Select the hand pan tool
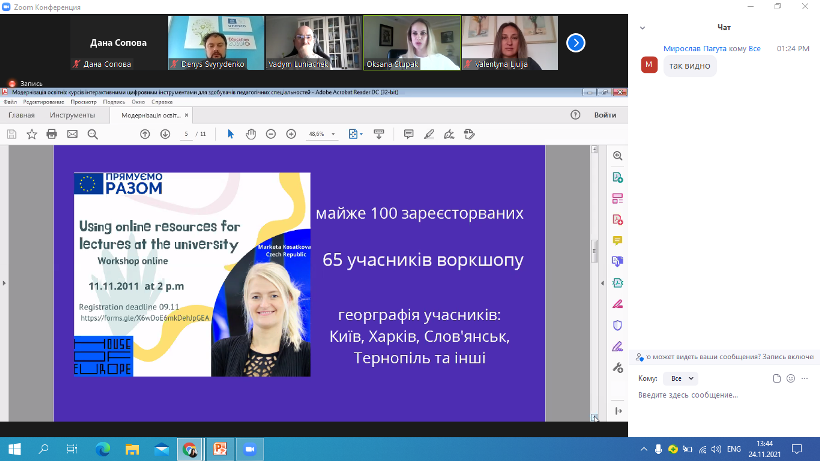 coord(251,133)
